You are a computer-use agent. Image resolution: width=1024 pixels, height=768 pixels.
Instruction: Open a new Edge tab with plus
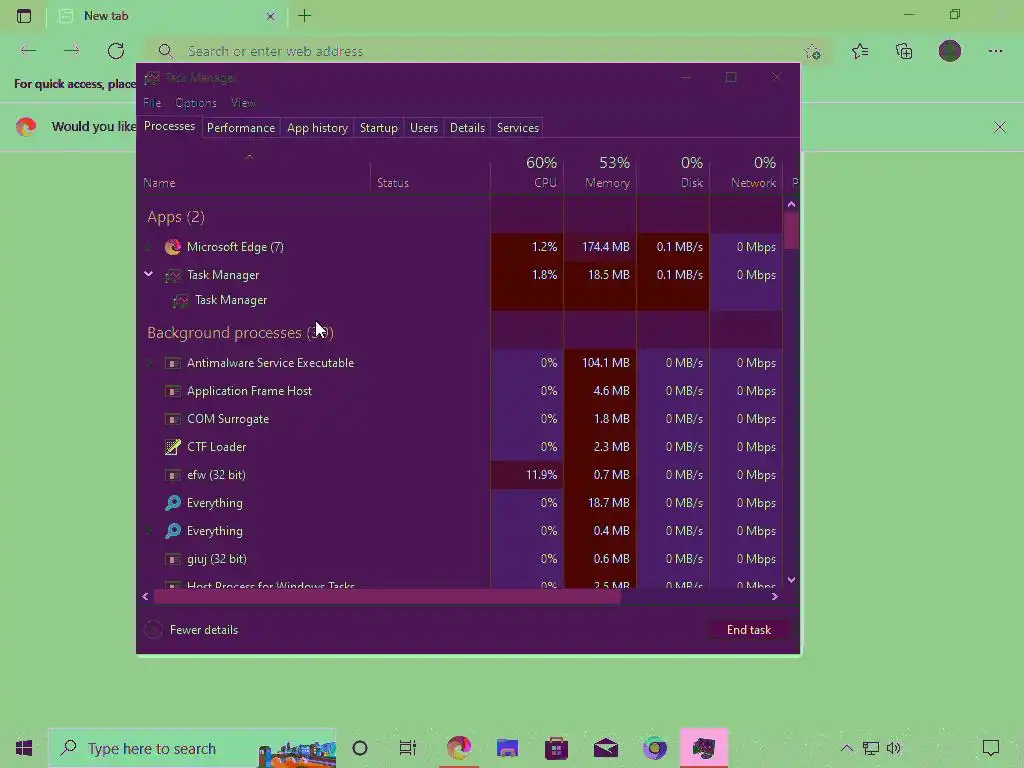(x=304, y=16)
